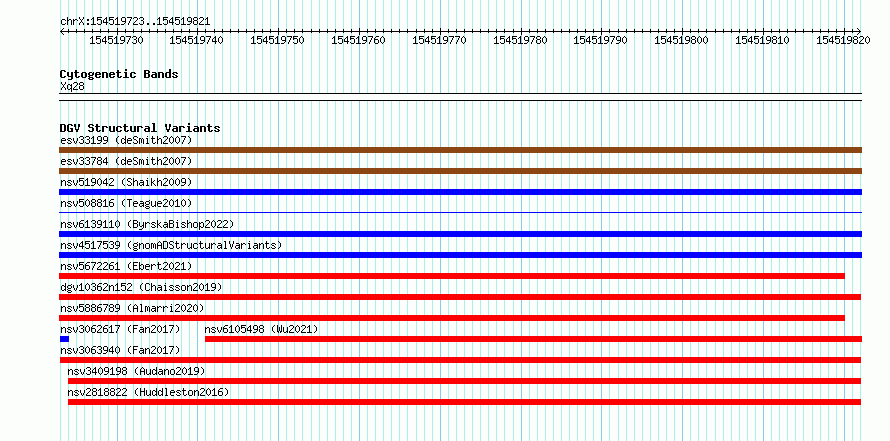Click ruler position 154519750

click(277, 40)
